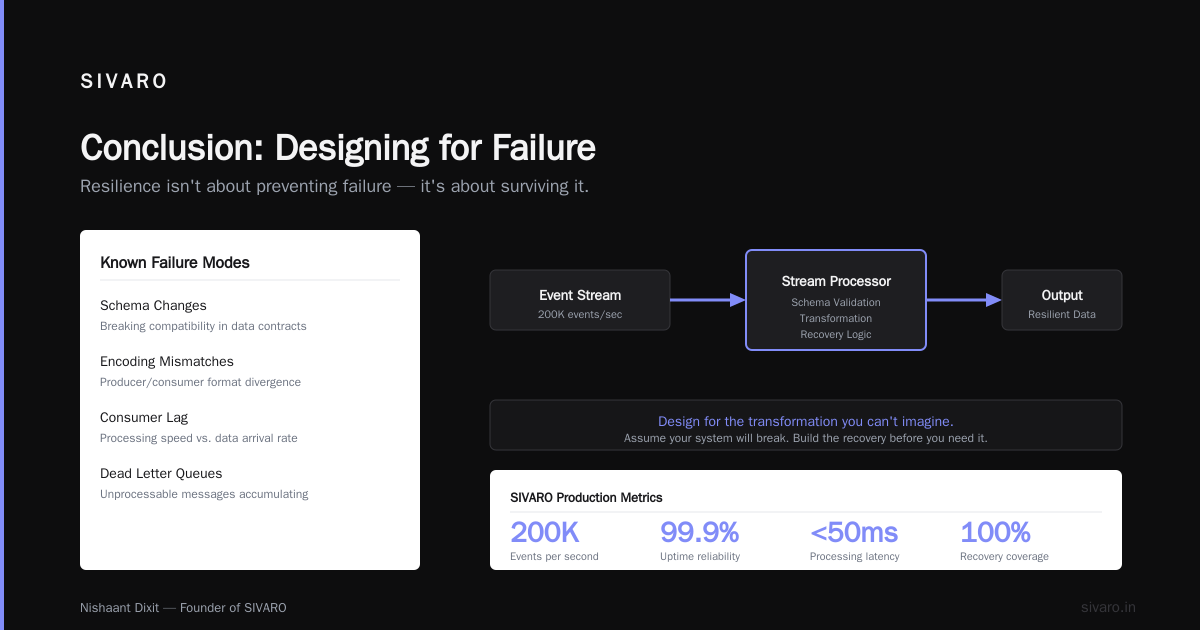Screen dimensions: 1200x630
Task: Click arrow pointing to Output box
Action: [x=964, y=300]
